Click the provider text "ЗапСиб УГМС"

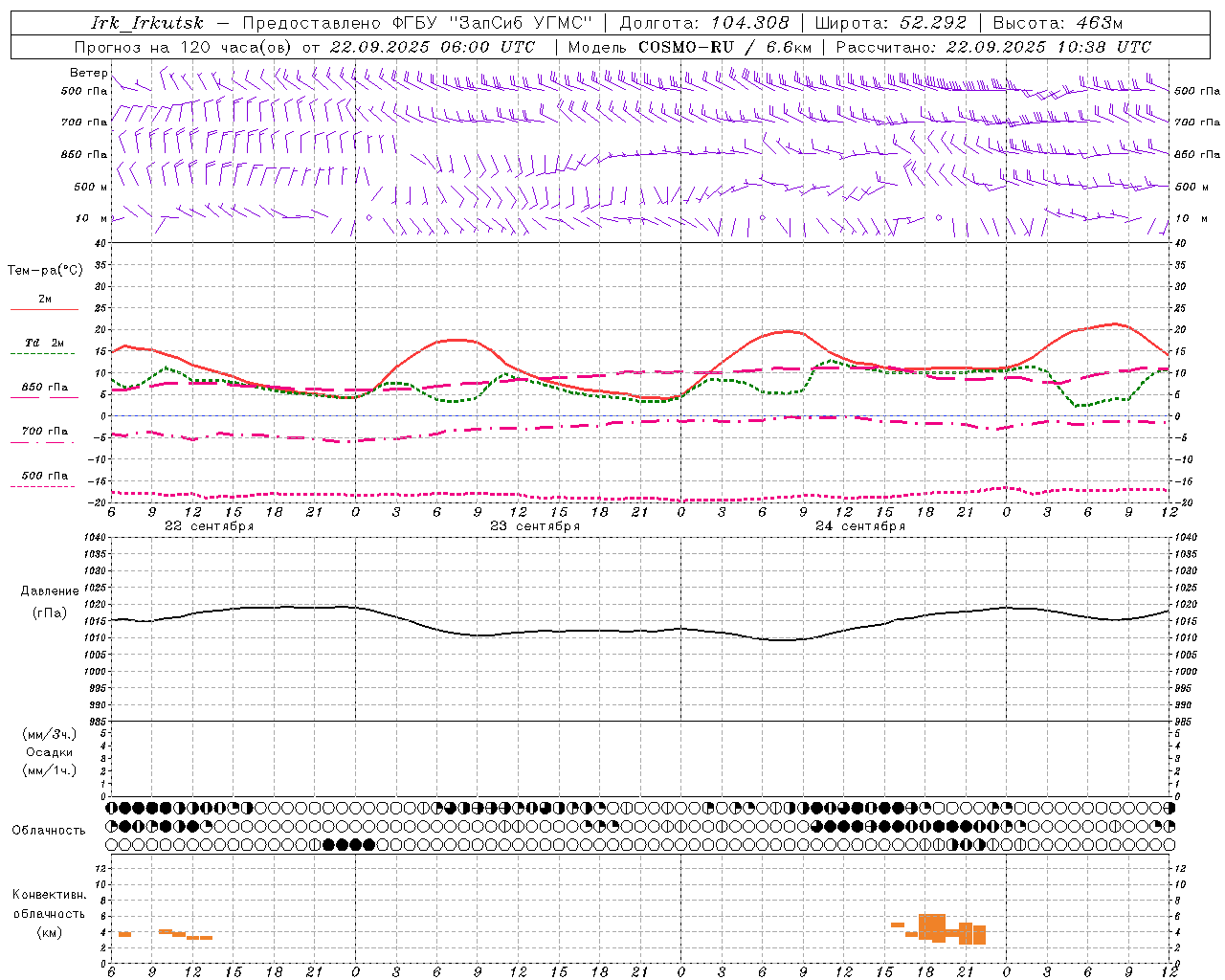521,23
